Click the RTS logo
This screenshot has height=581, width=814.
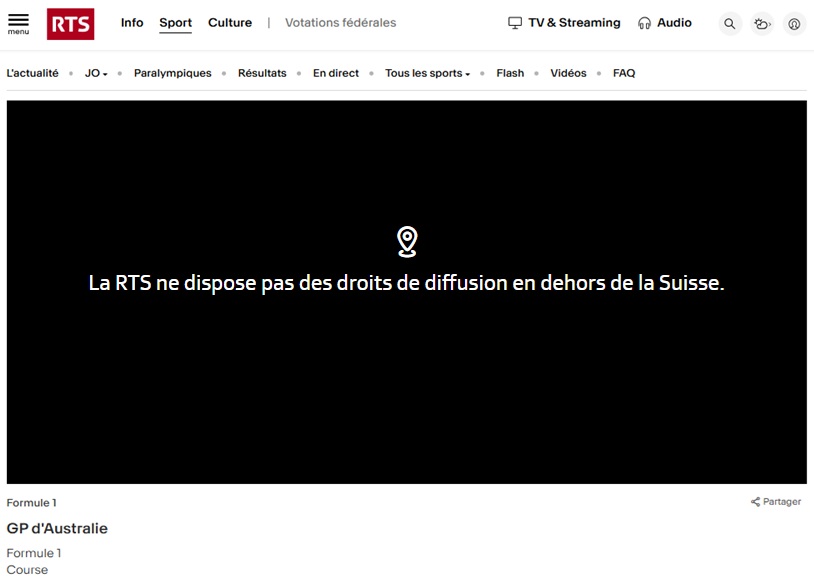(x=70, y=24)
